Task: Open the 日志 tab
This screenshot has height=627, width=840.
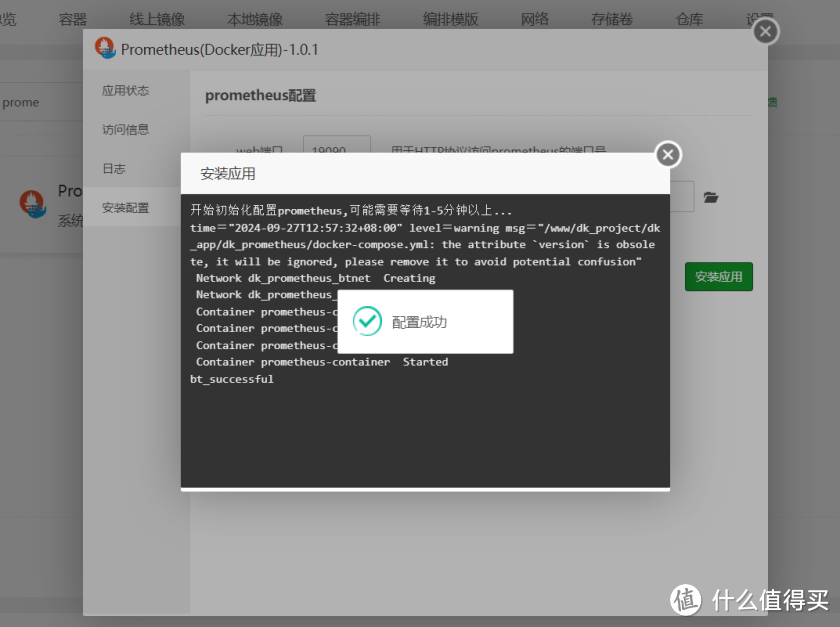Action: [x=113, y=168]
